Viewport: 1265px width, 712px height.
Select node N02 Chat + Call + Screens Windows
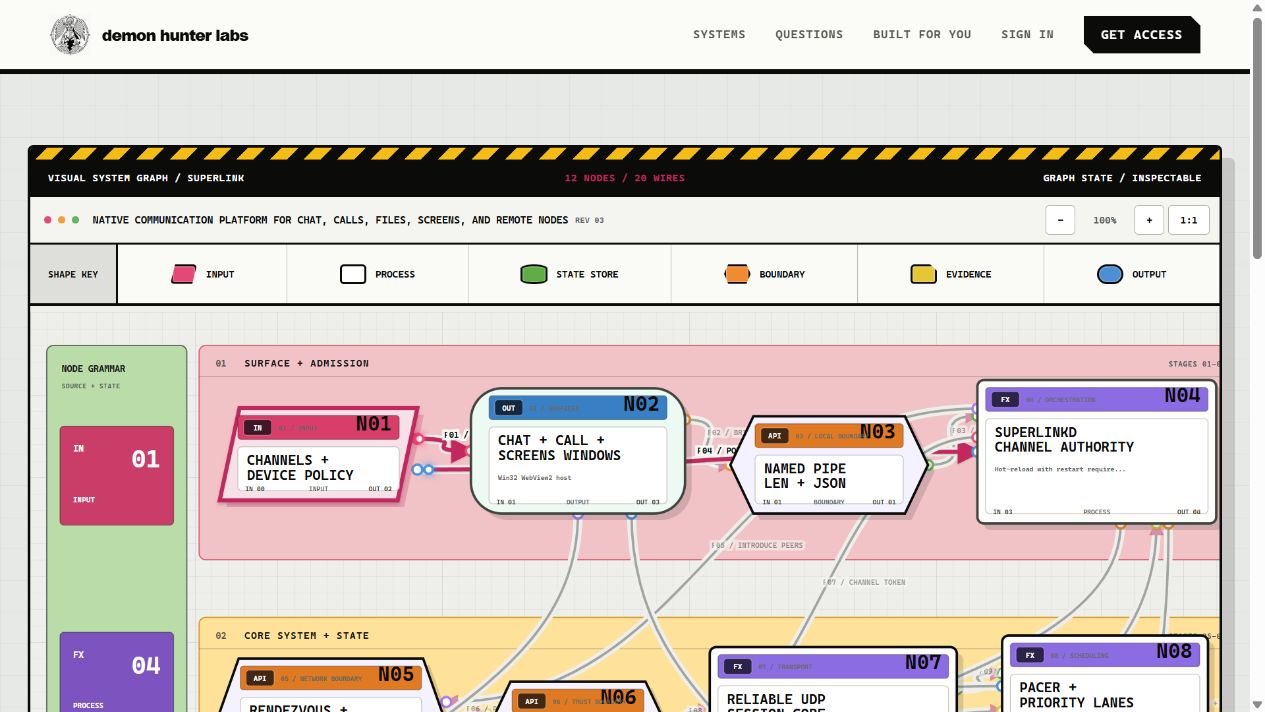[x=578, y=451]
